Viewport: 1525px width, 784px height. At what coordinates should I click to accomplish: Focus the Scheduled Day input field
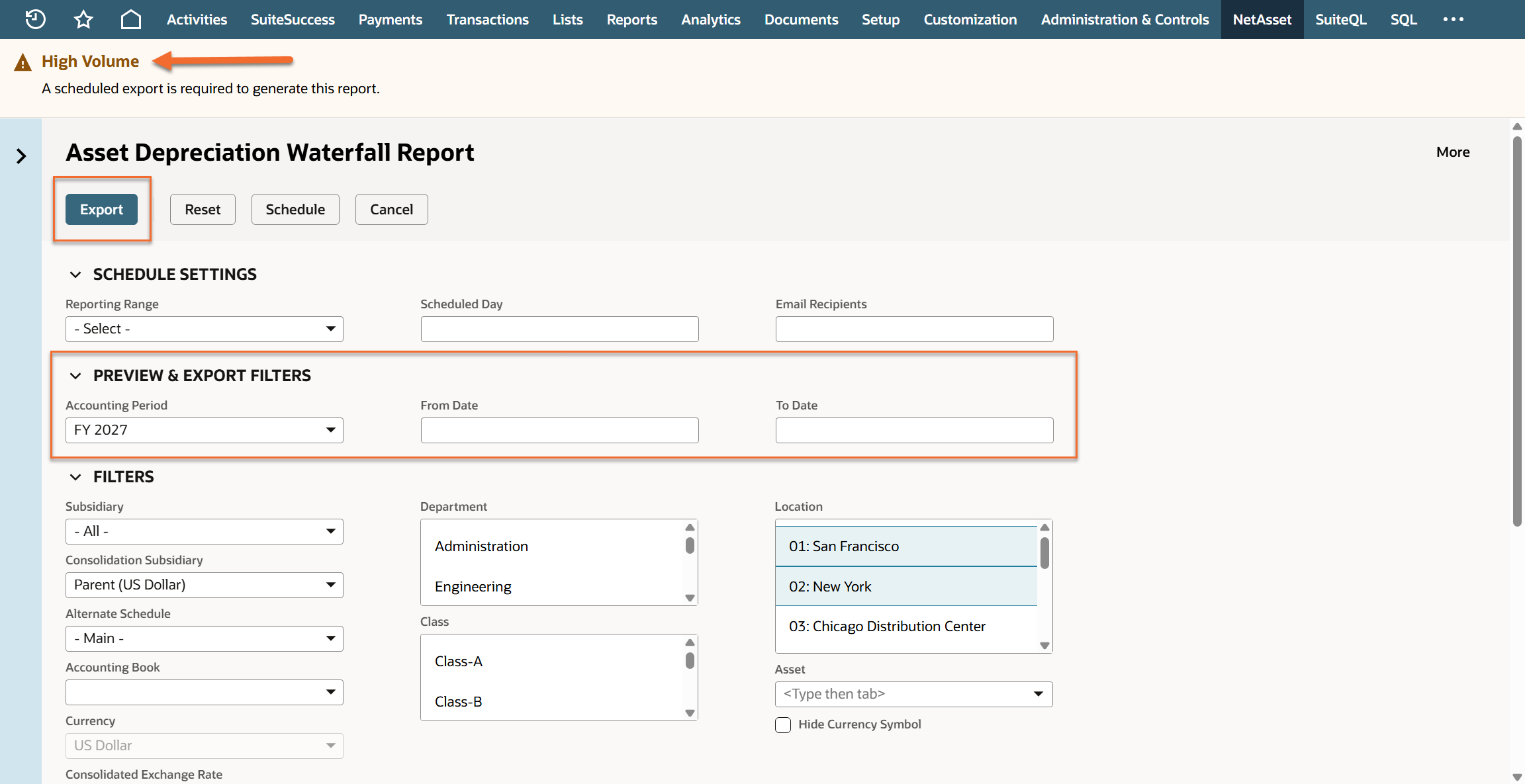(x=560, y=329)
